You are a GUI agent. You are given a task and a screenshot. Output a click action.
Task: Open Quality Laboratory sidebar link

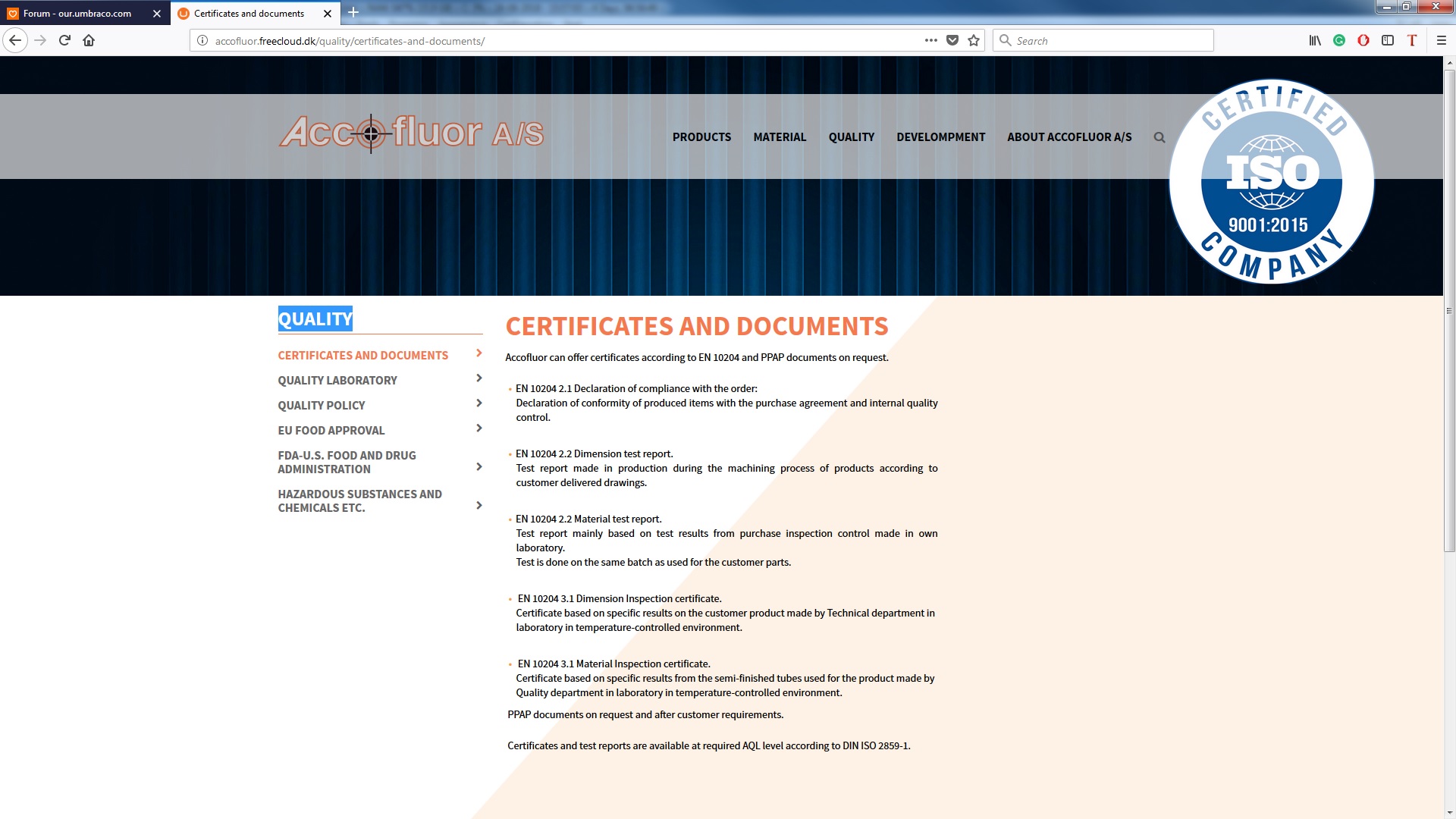[337, 380]
